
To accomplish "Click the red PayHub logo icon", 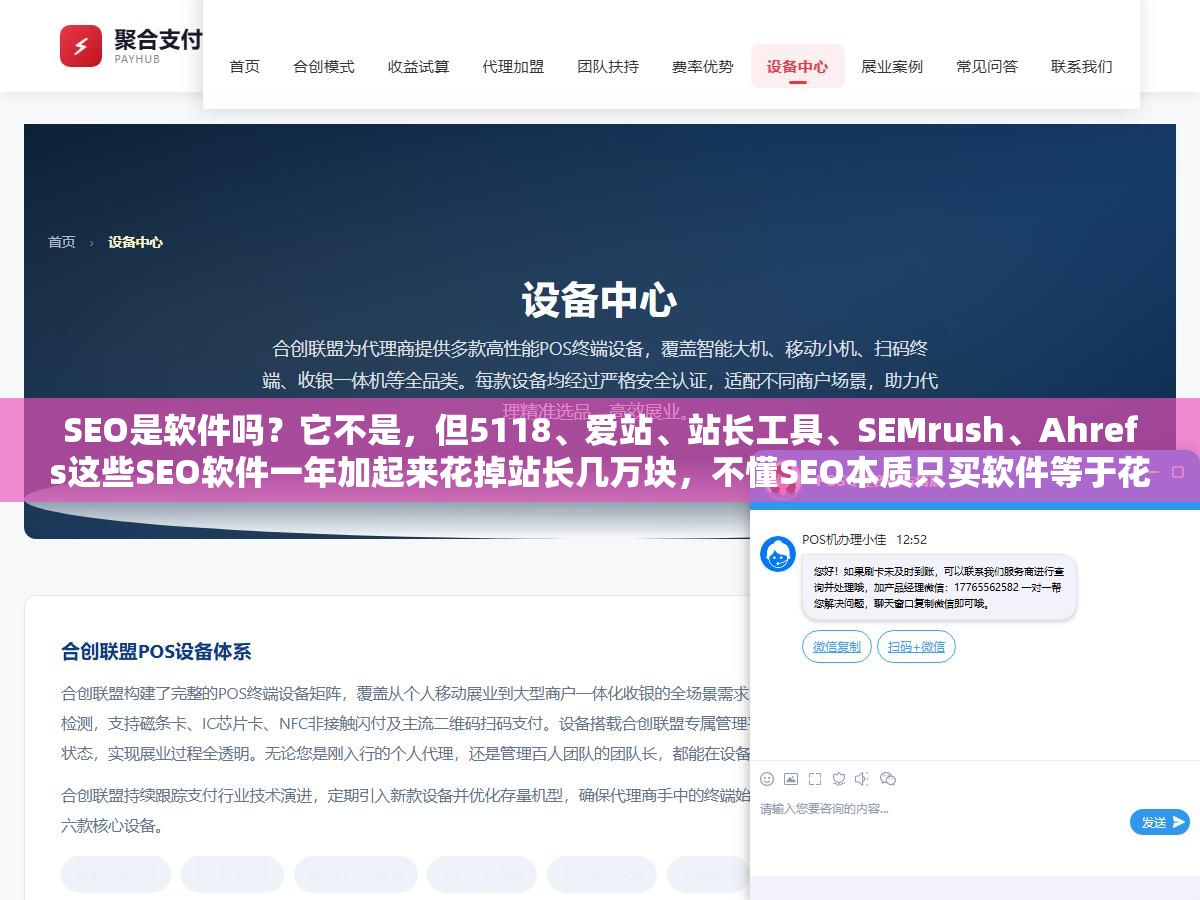I will click(x=81, y=46).
